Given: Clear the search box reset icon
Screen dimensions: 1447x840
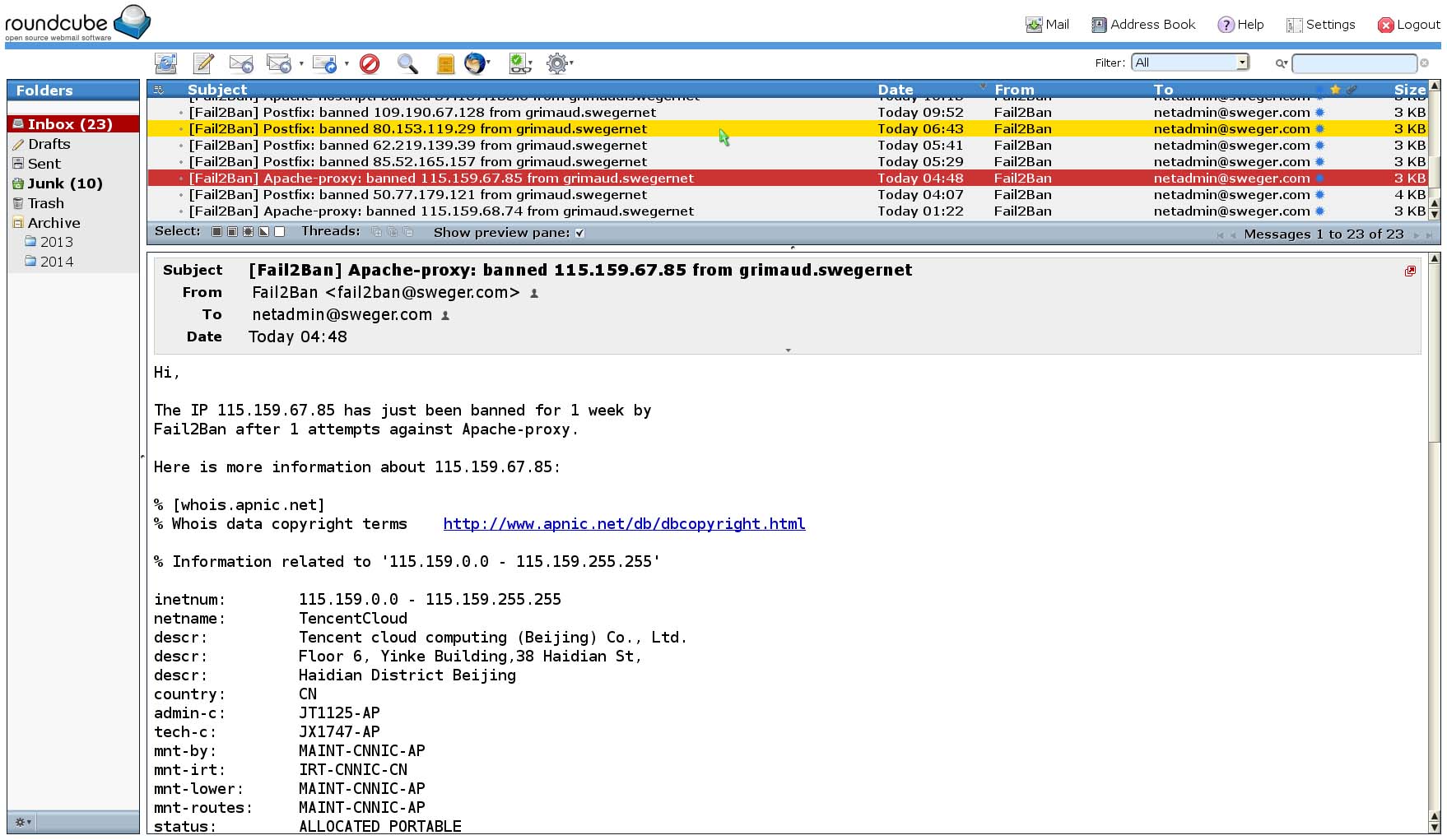Looking at the screenshot, I should tap(1424, 63).
